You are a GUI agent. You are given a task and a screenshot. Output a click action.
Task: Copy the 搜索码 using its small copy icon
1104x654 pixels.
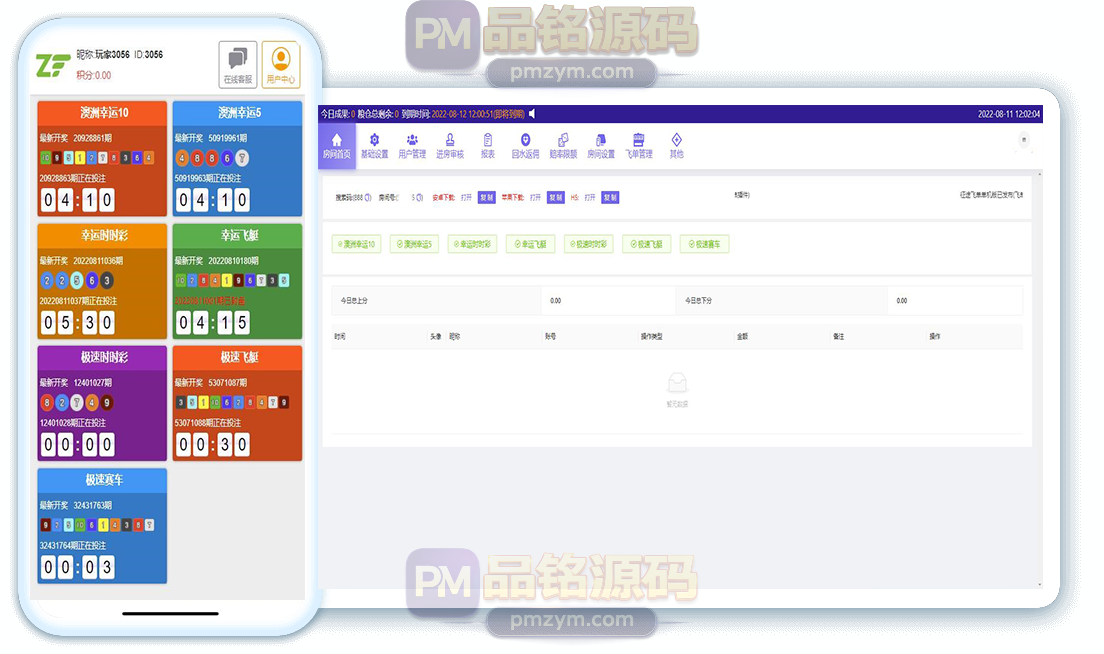(x=368, y=198)
